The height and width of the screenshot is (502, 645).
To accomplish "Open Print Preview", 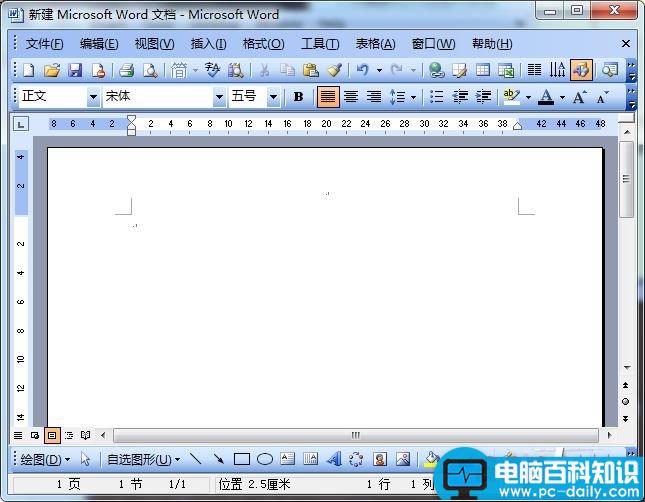I will 150,70.
